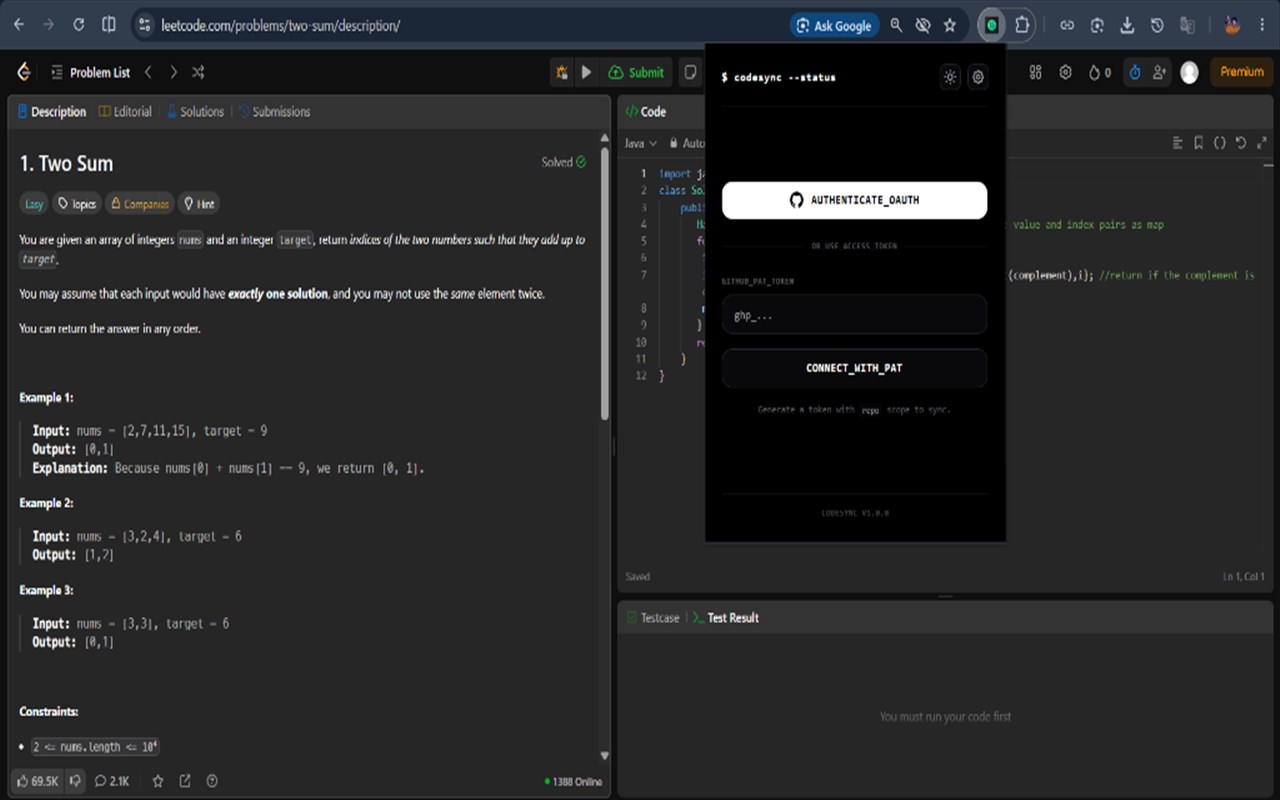Click the CONNECT_WITH_PAT button

point(854,368)
